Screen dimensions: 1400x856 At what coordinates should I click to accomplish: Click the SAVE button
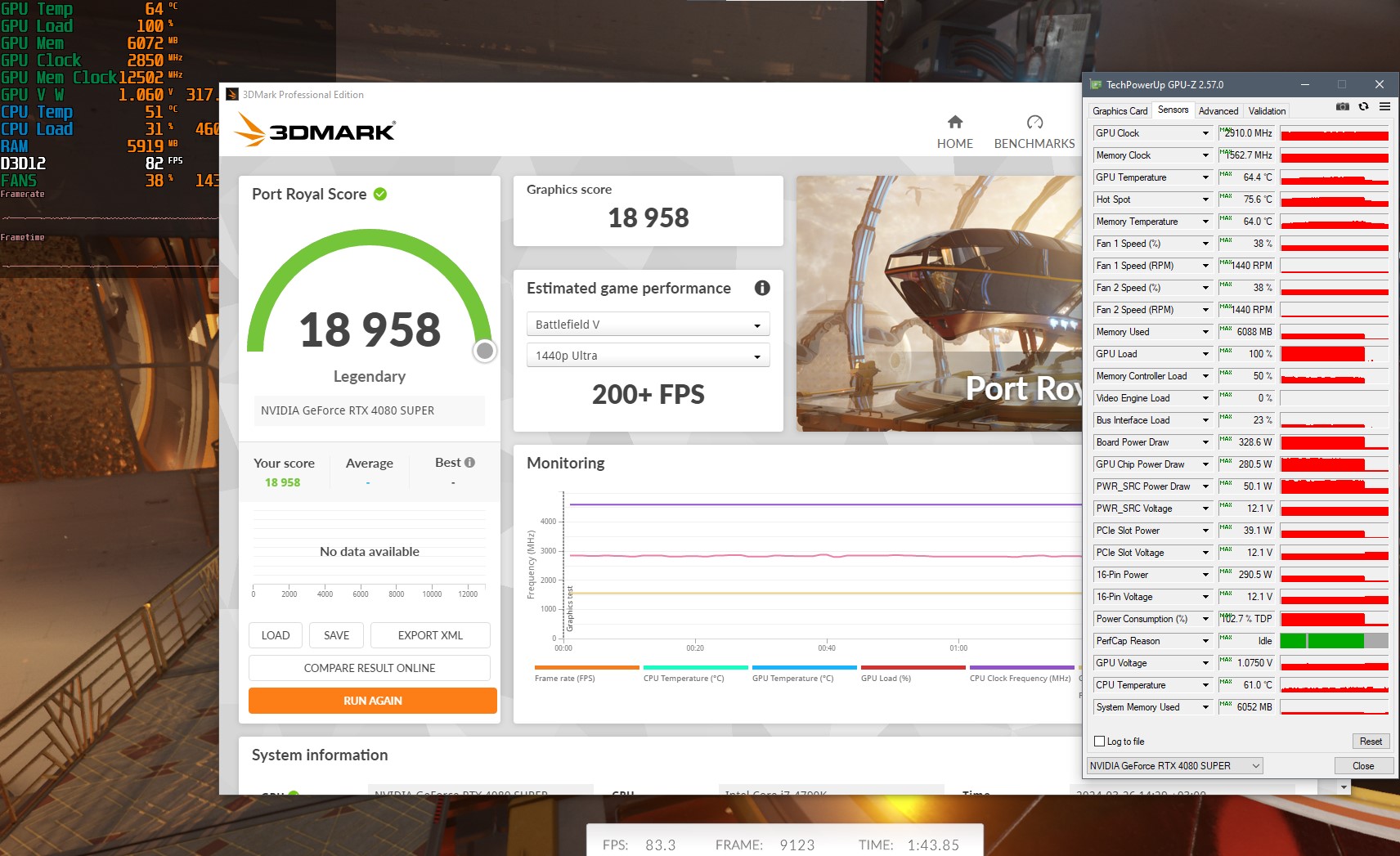coord(336,635)
